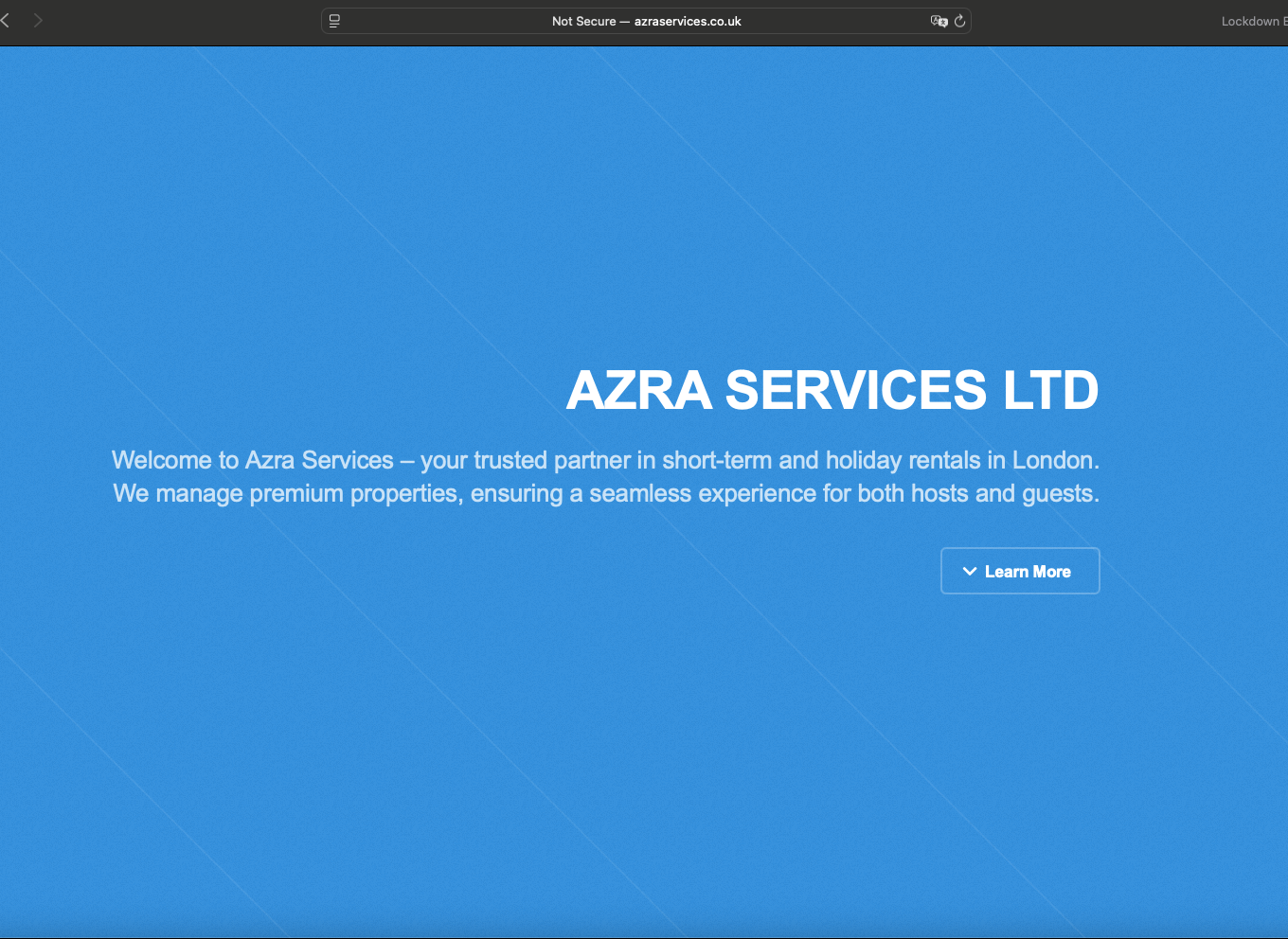Click the word 'London' in the intro
The width and height of the screenshot is (1288, 939).
point(1053,460)
